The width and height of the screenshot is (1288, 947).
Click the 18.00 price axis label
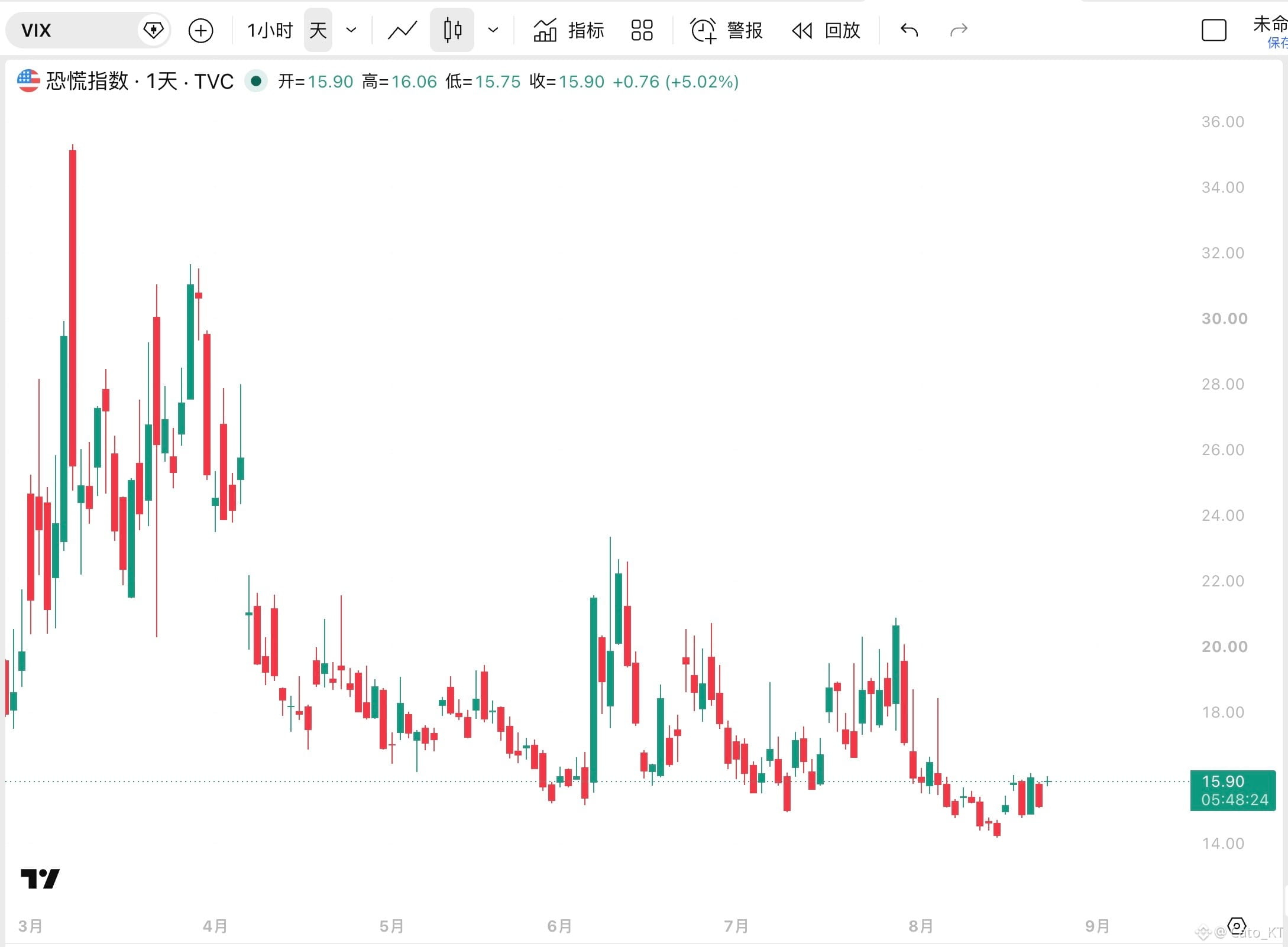tap(1223, 712)
